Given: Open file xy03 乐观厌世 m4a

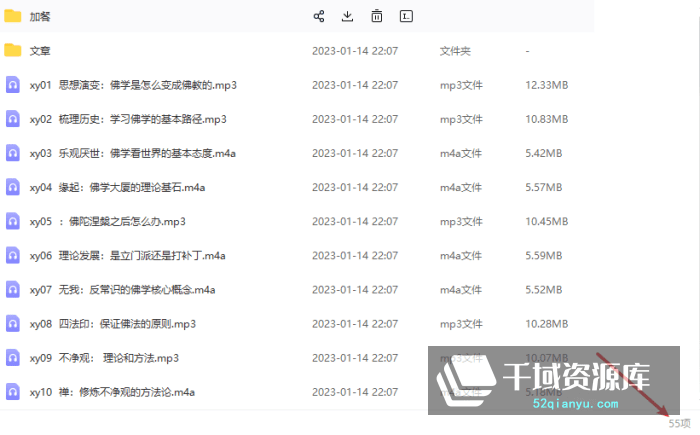Looking at the screenshot, I should coord(133,153).
